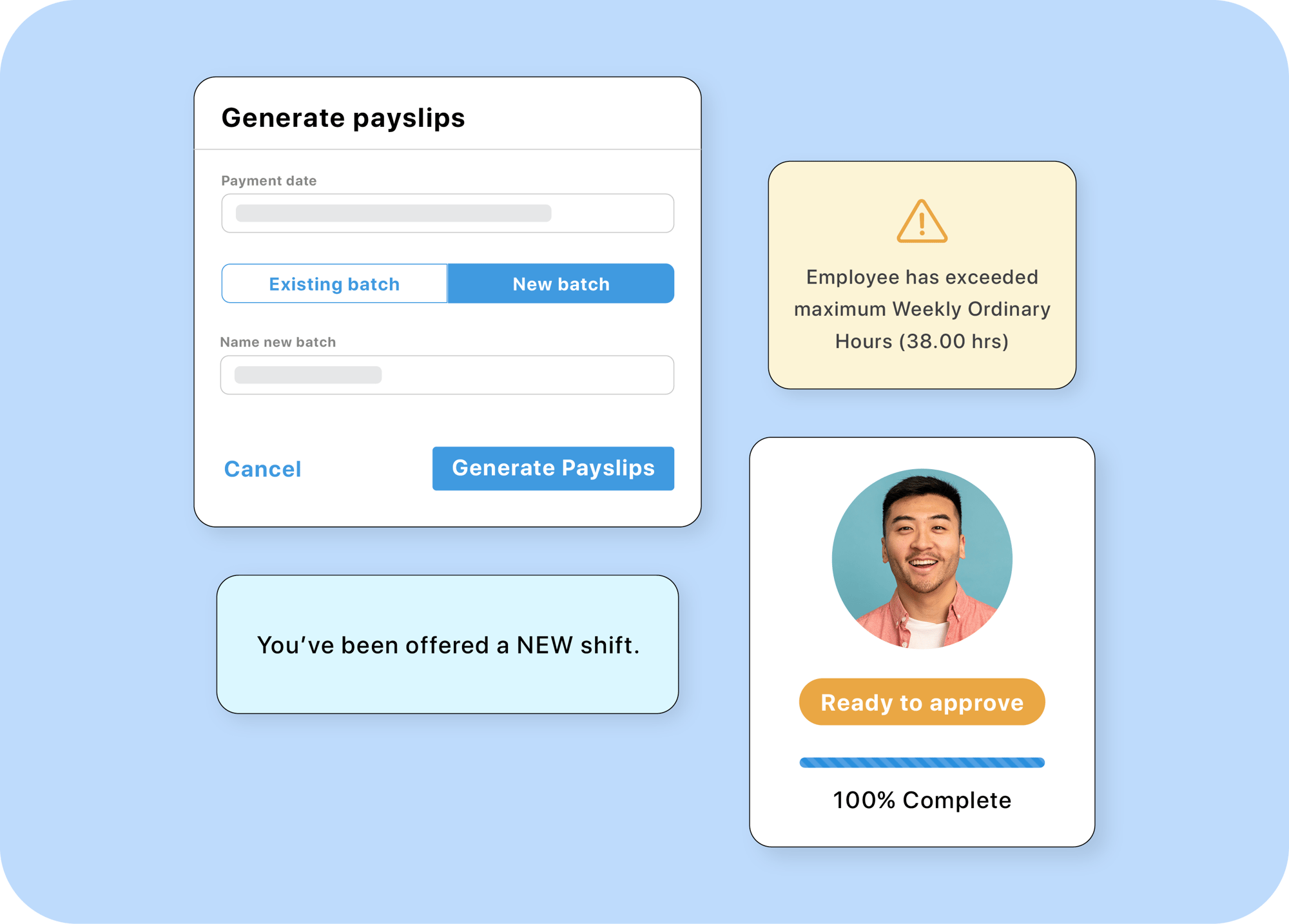Click the maximum hours text in warning card
Screen dimensions: 1289x924
pos(922,309)
